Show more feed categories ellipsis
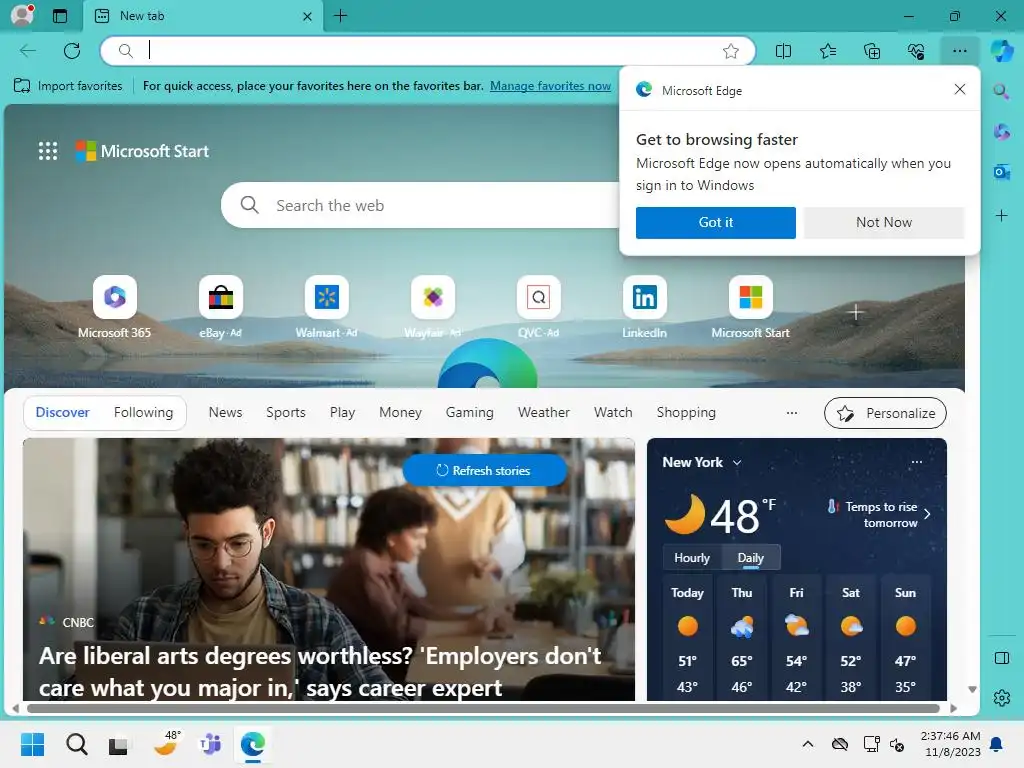 pyautogui.click(x=792, y=413)
